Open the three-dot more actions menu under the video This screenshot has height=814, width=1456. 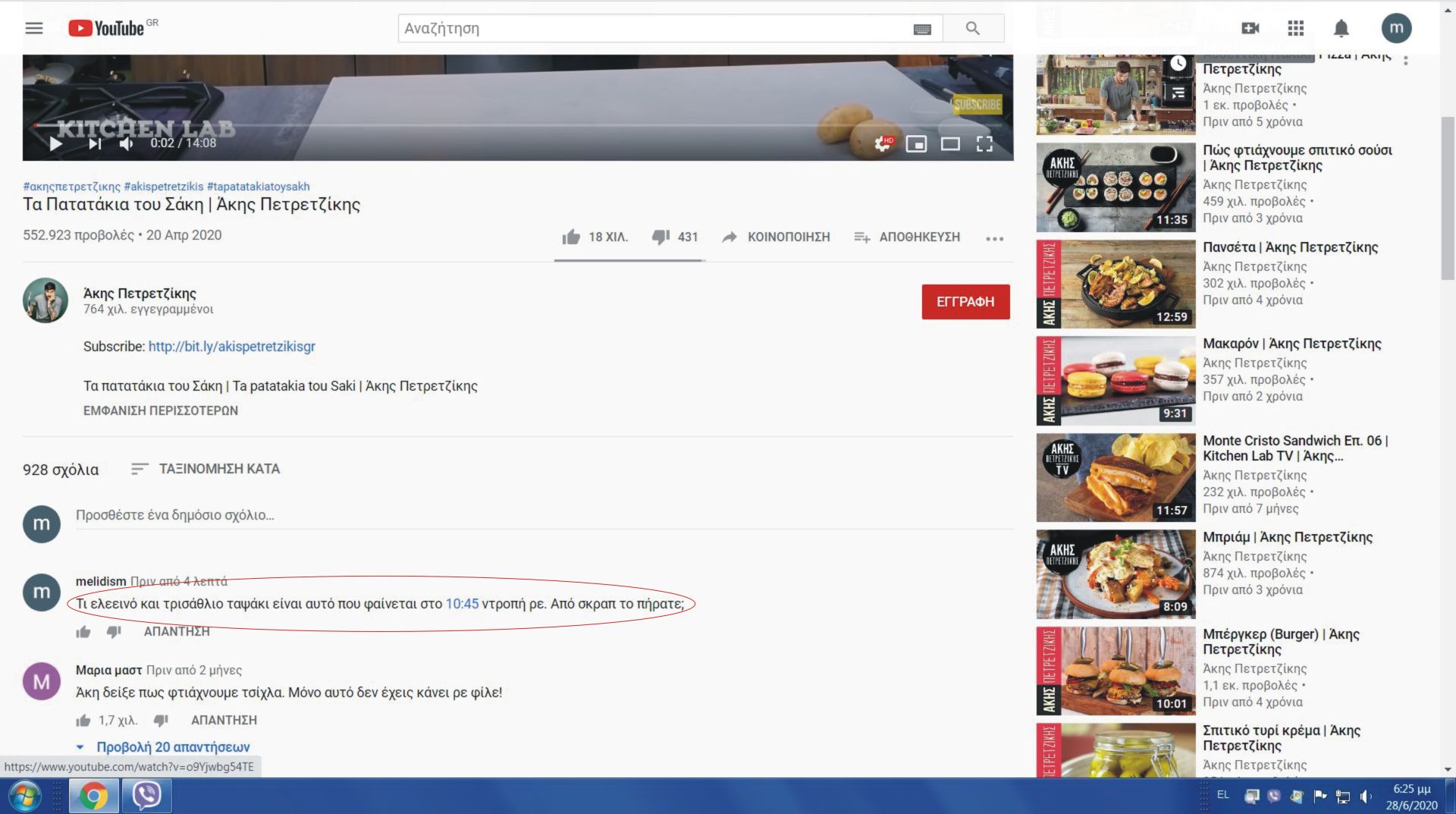(x=994, y=238)
